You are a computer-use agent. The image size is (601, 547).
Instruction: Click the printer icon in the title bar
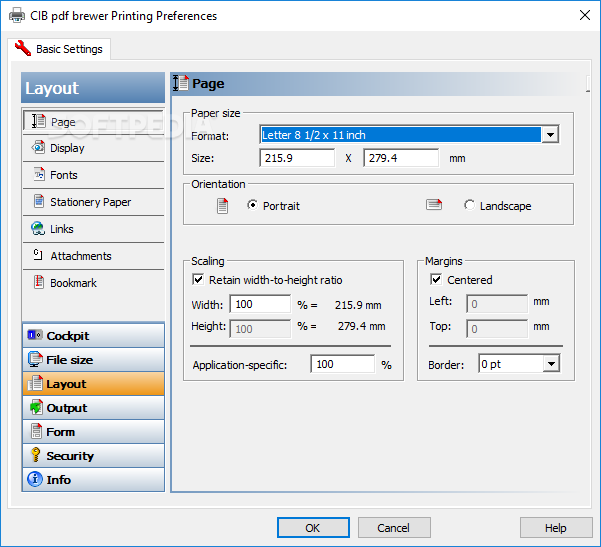point(16,16)
